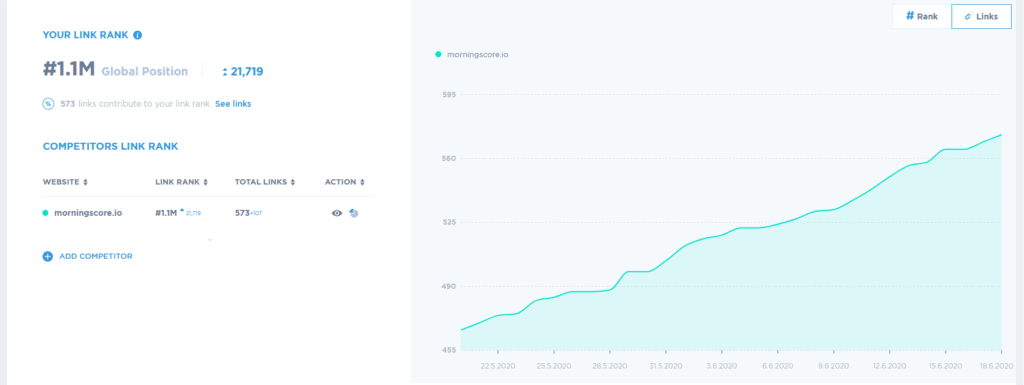The image size is (1024, 385).
Task: Select the morningscore.io row green dot
Action: tap(46, 213)
